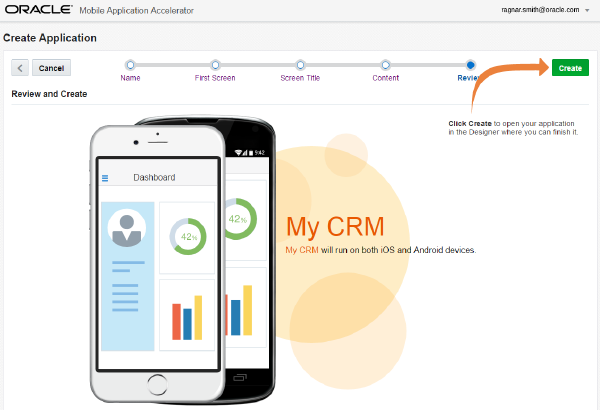
Task: Click the Android status bar Wi-Fi icon
Action: 238,153
